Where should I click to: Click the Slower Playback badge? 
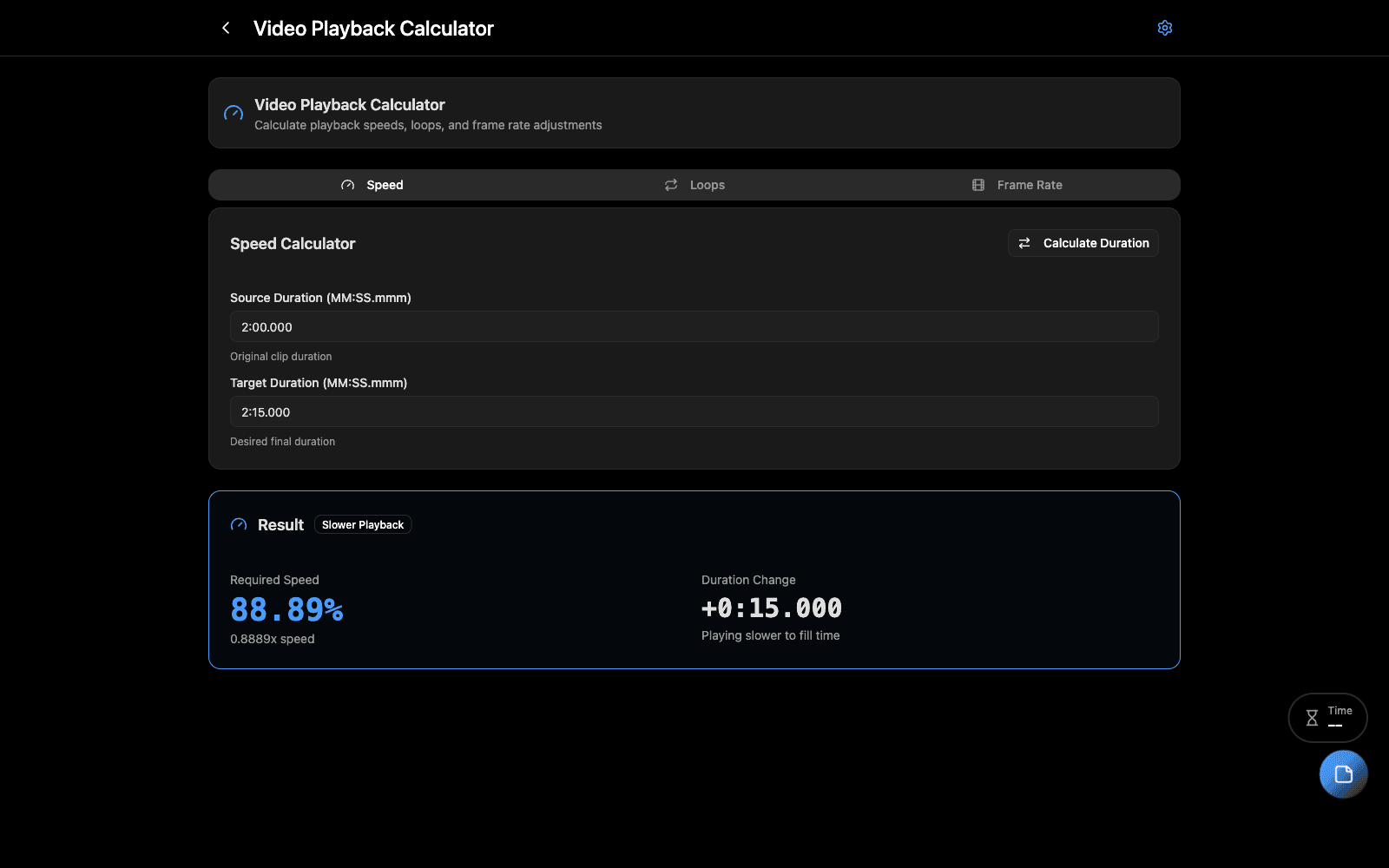363,525
